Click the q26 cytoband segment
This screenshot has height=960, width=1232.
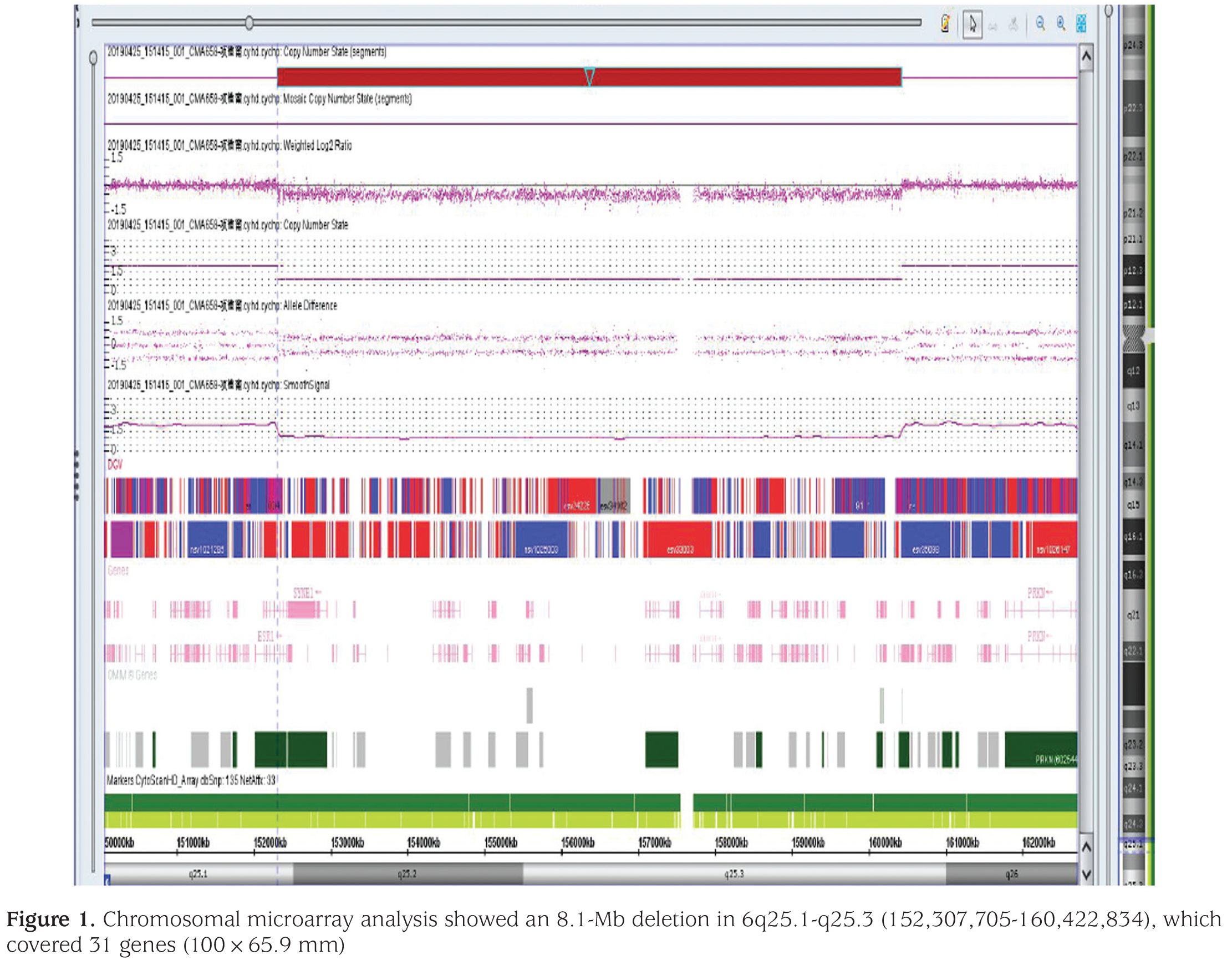click(1011, 873)
